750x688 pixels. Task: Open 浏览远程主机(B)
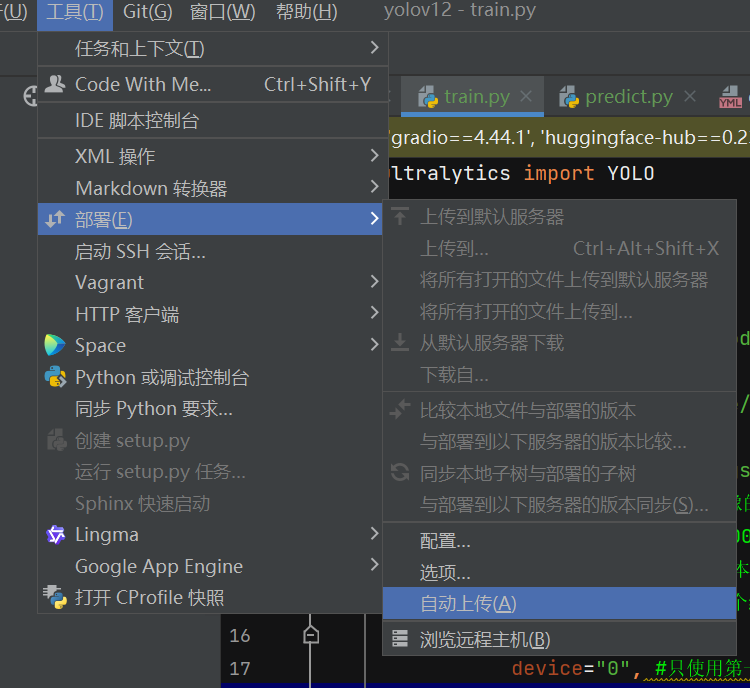(x=559, y=640)
